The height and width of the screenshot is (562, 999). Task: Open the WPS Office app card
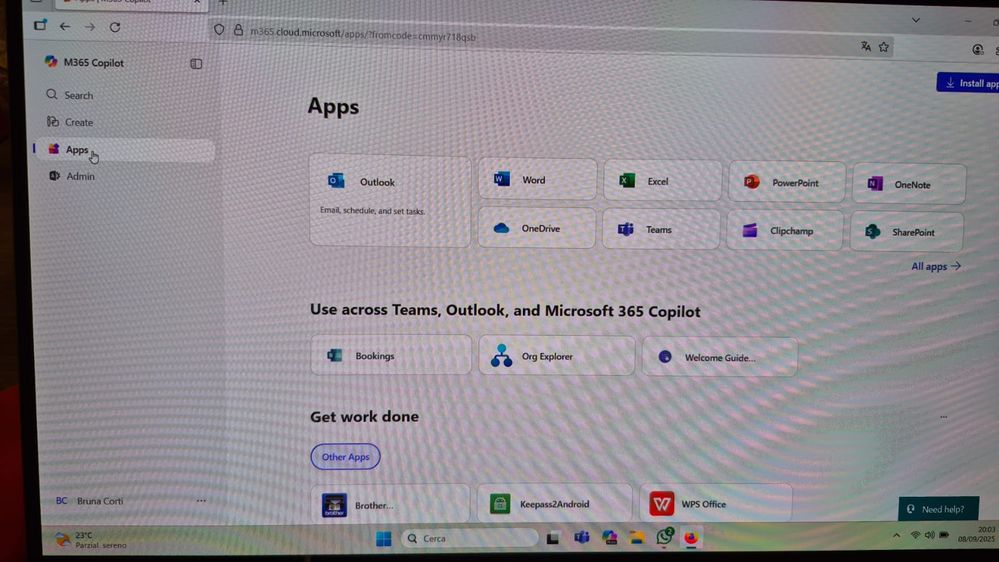click(x=716, y=504)
